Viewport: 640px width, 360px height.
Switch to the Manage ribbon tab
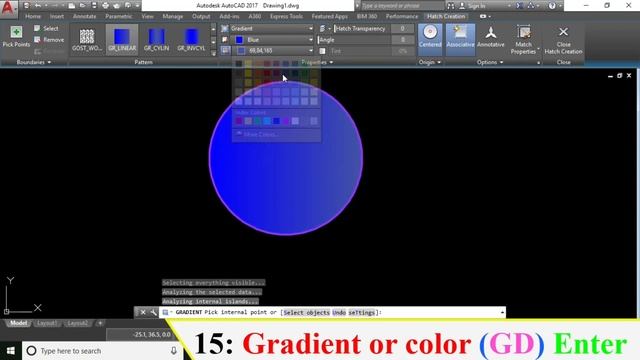pos(173,16)
